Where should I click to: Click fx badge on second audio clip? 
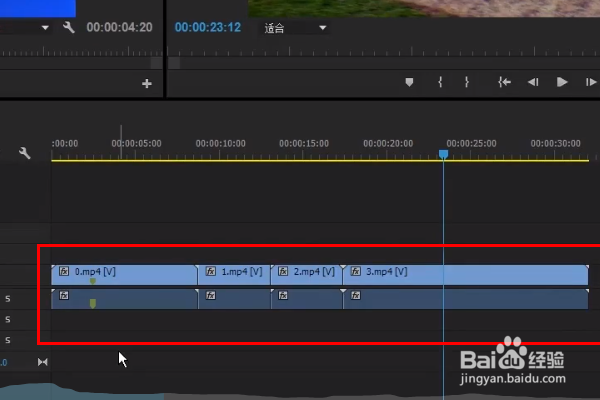point(210,295)
